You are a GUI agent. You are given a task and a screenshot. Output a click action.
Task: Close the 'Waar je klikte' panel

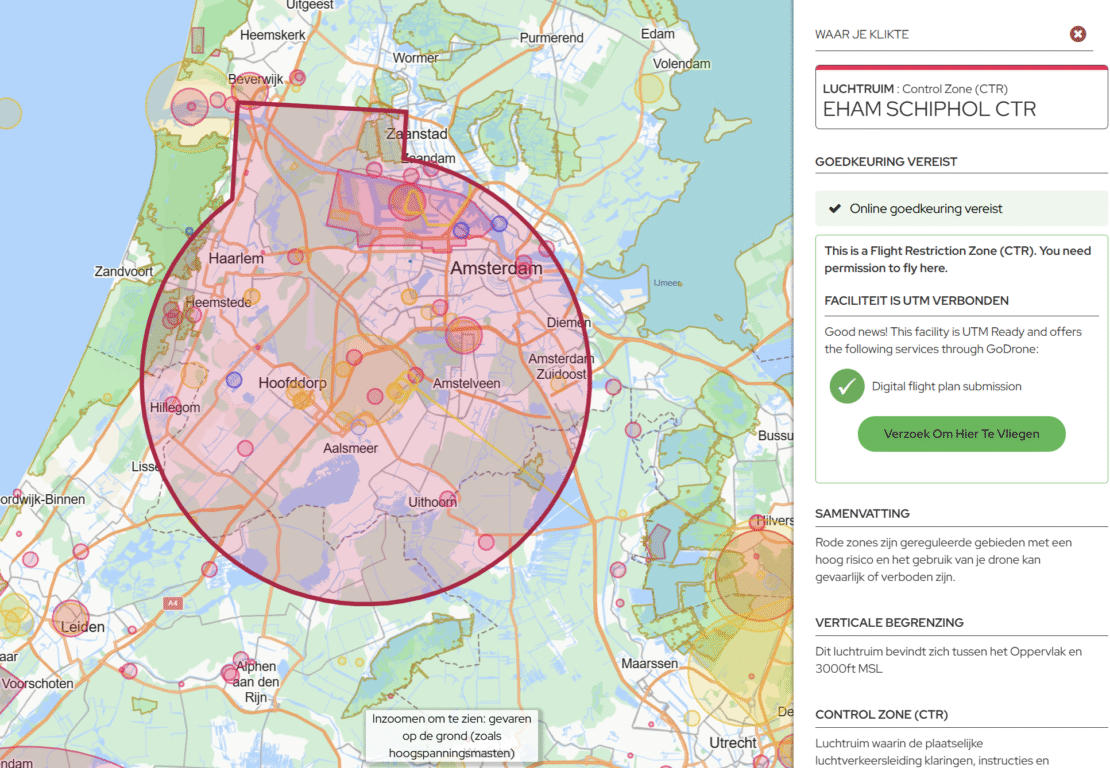pyautogui.click(x=1078, y=34)
